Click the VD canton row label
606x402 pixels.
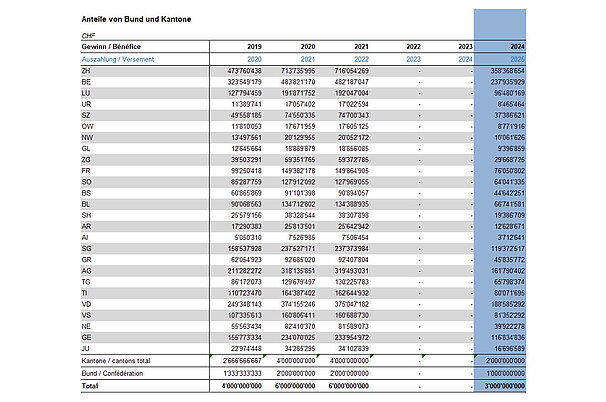point(87,305)
